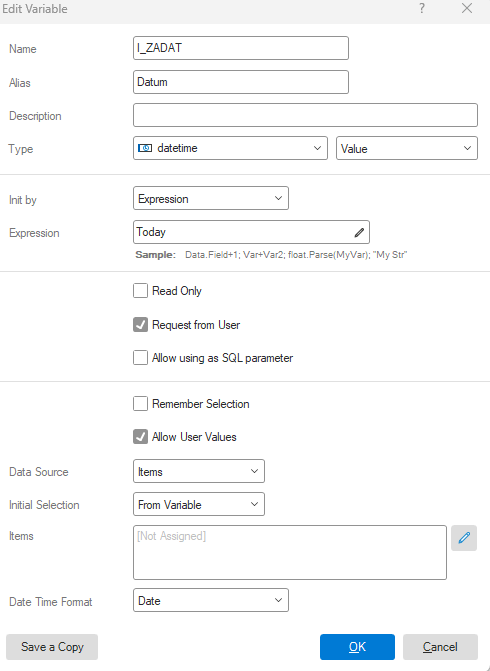Image resolution: width=490 pixels, height=671 pixels.
Task: Click the Cancel button
Action: point(440,647)
